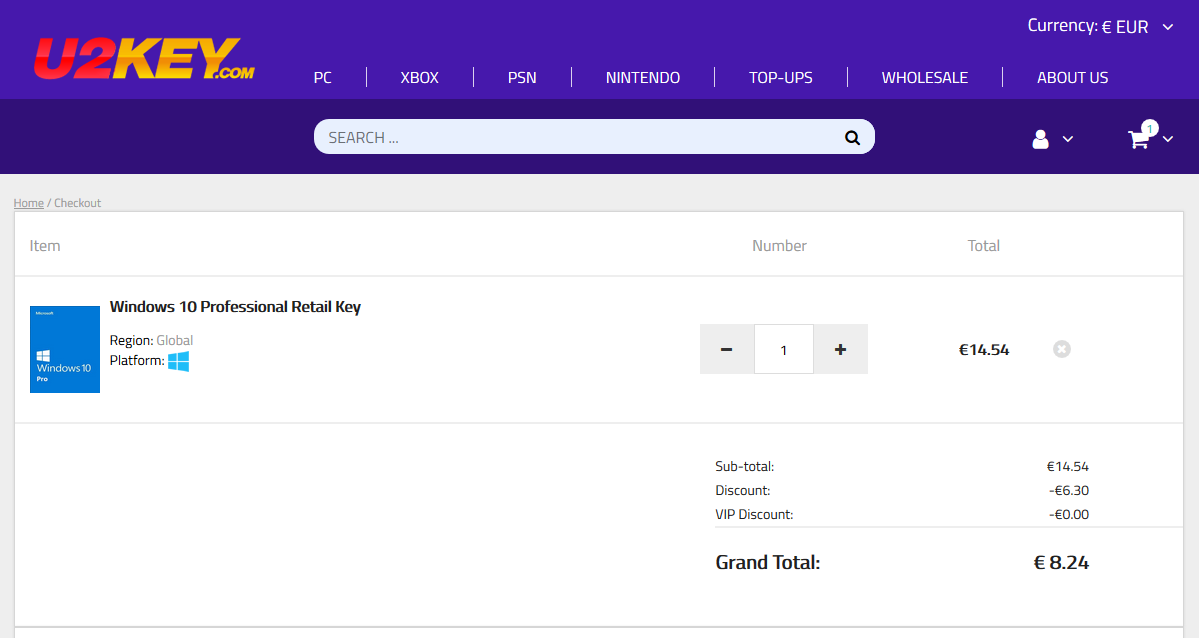Remove Windows 10 item with X icon
This screenshot has height=638, width=1199.
pos(1061,349)
